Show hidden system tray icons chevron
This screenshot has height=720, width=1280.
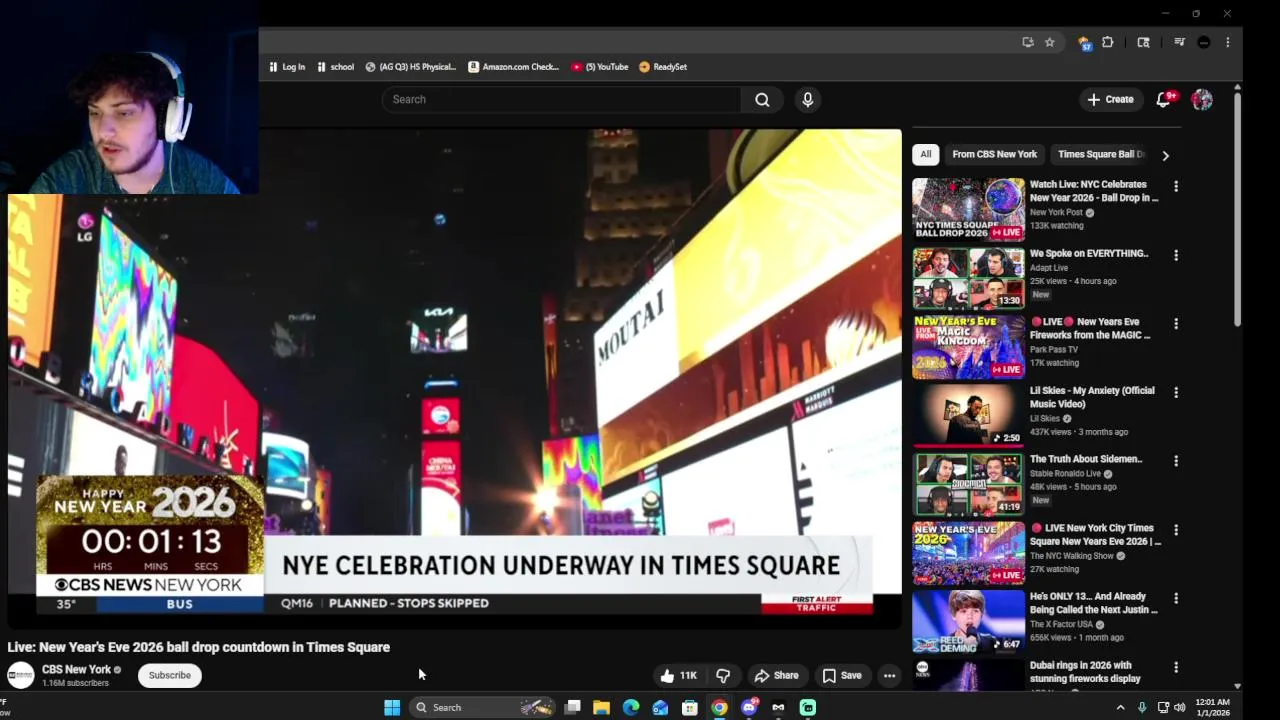(x=1120, y=707)
